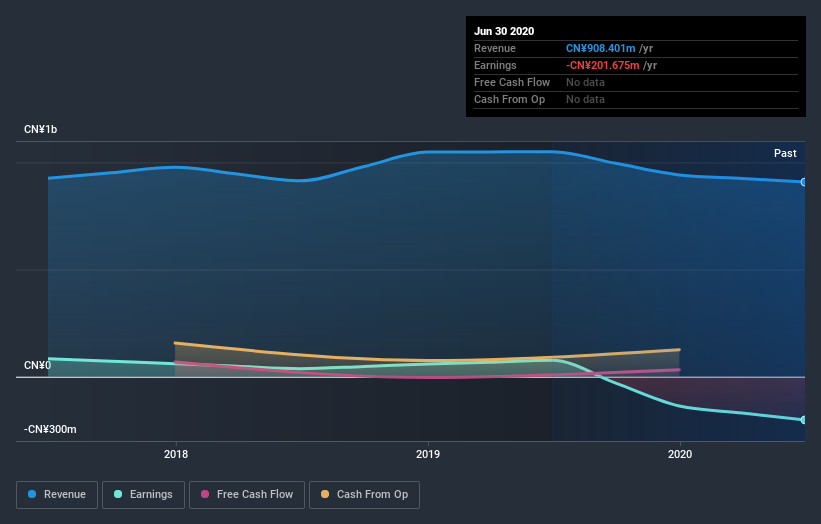Screen dimensions: 821x524
Task: Toggle the Cash From Op legend button
Action: click(x=364, y=495)
